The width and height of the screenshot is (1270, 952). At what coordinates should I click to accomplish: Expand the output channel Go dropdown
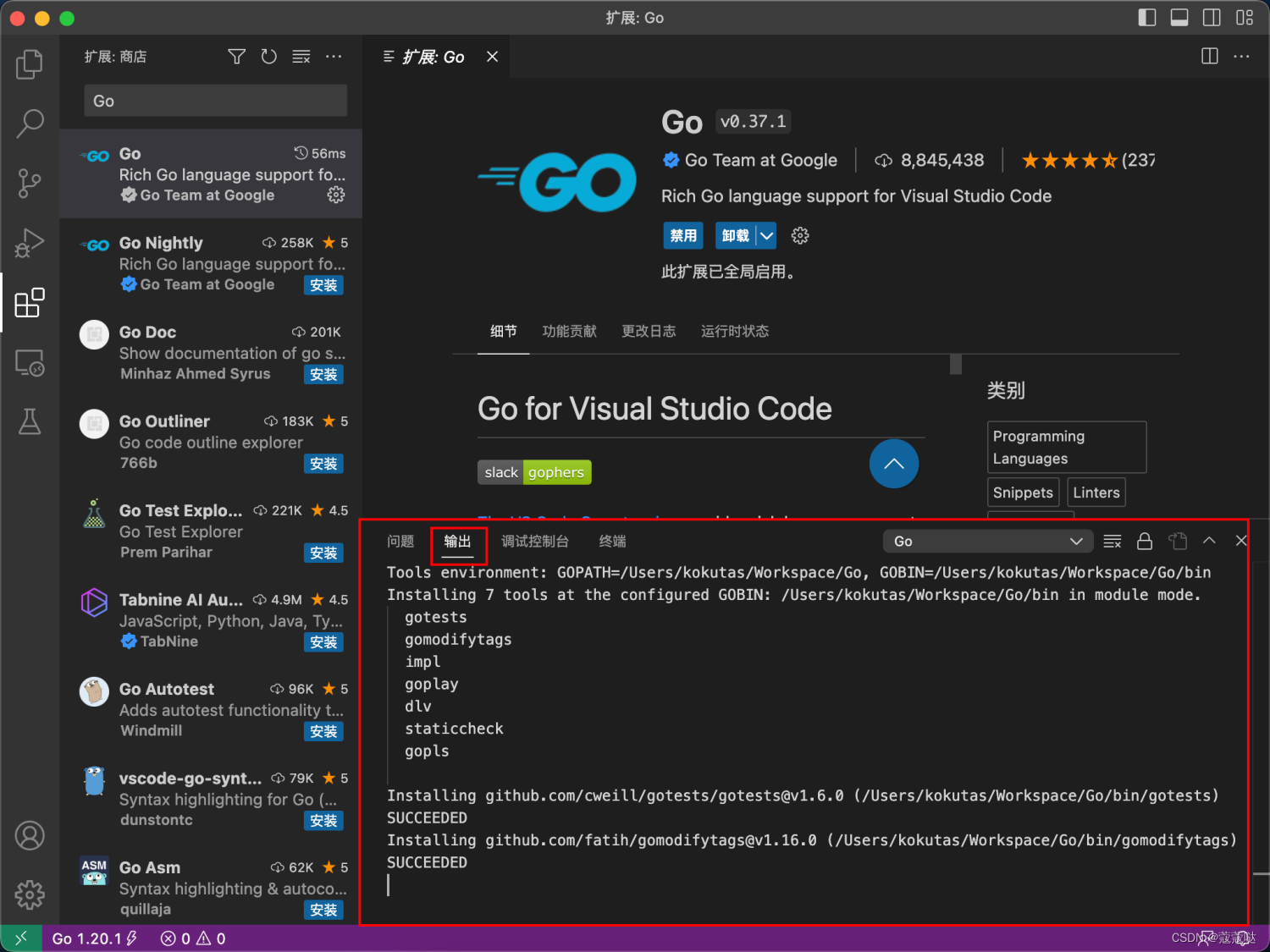pyautogui.click(x=988, y=541)
